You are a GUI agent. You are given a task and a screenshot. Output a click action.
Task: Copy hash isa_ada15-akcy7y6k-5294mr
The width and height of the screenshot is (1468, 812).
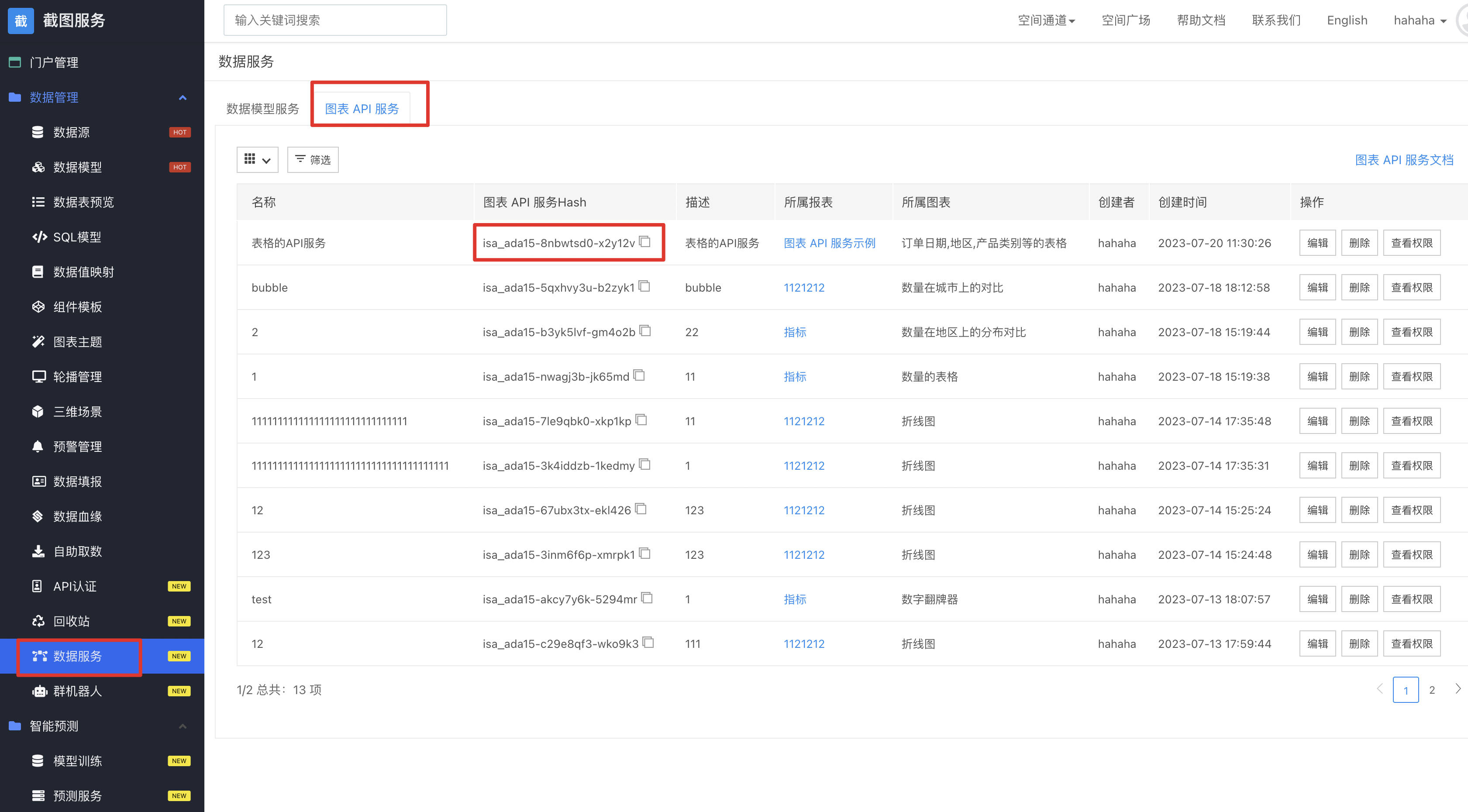coord(647,598)
